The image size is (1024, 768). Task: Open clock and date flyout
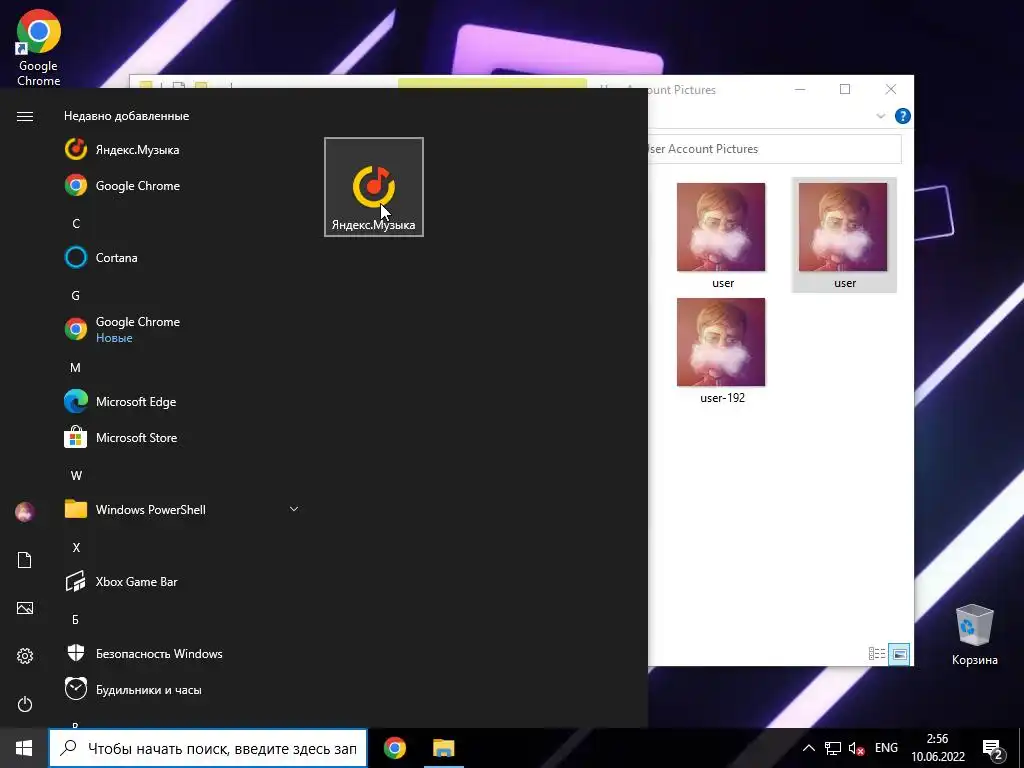click(x=938, y=748)
